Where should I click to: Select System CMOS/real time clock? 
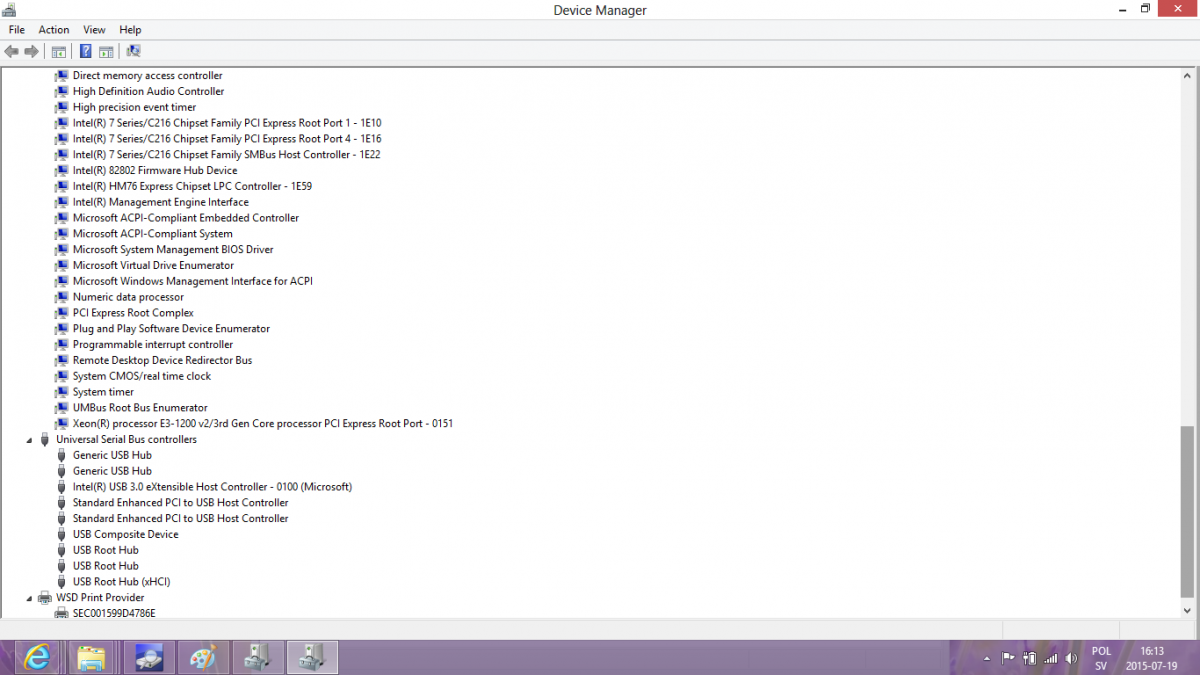coord(142,376)
